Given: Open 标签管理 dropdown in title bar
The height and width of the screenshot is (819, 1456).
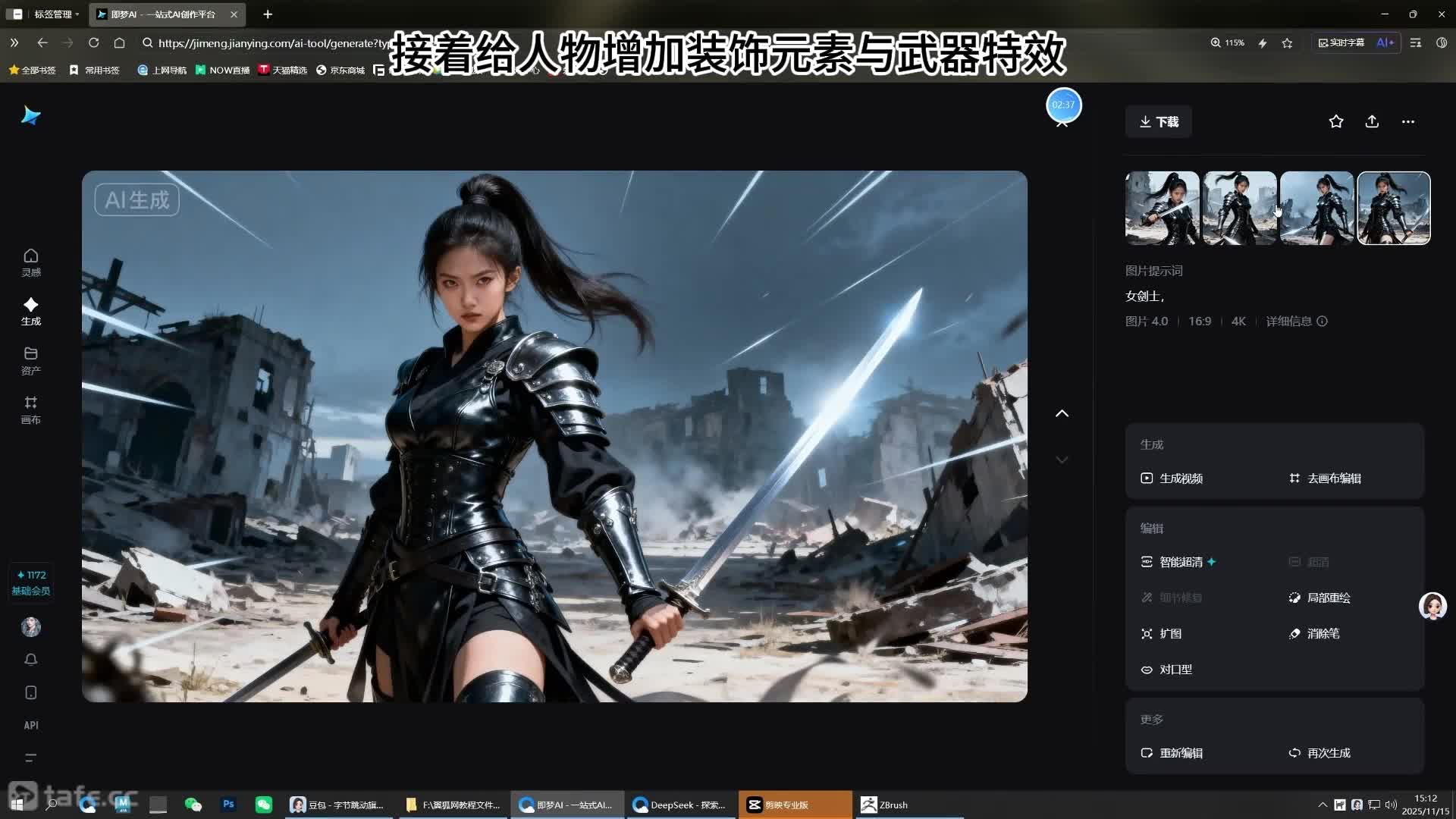Looking at the screenshot, I should (56, 14).
